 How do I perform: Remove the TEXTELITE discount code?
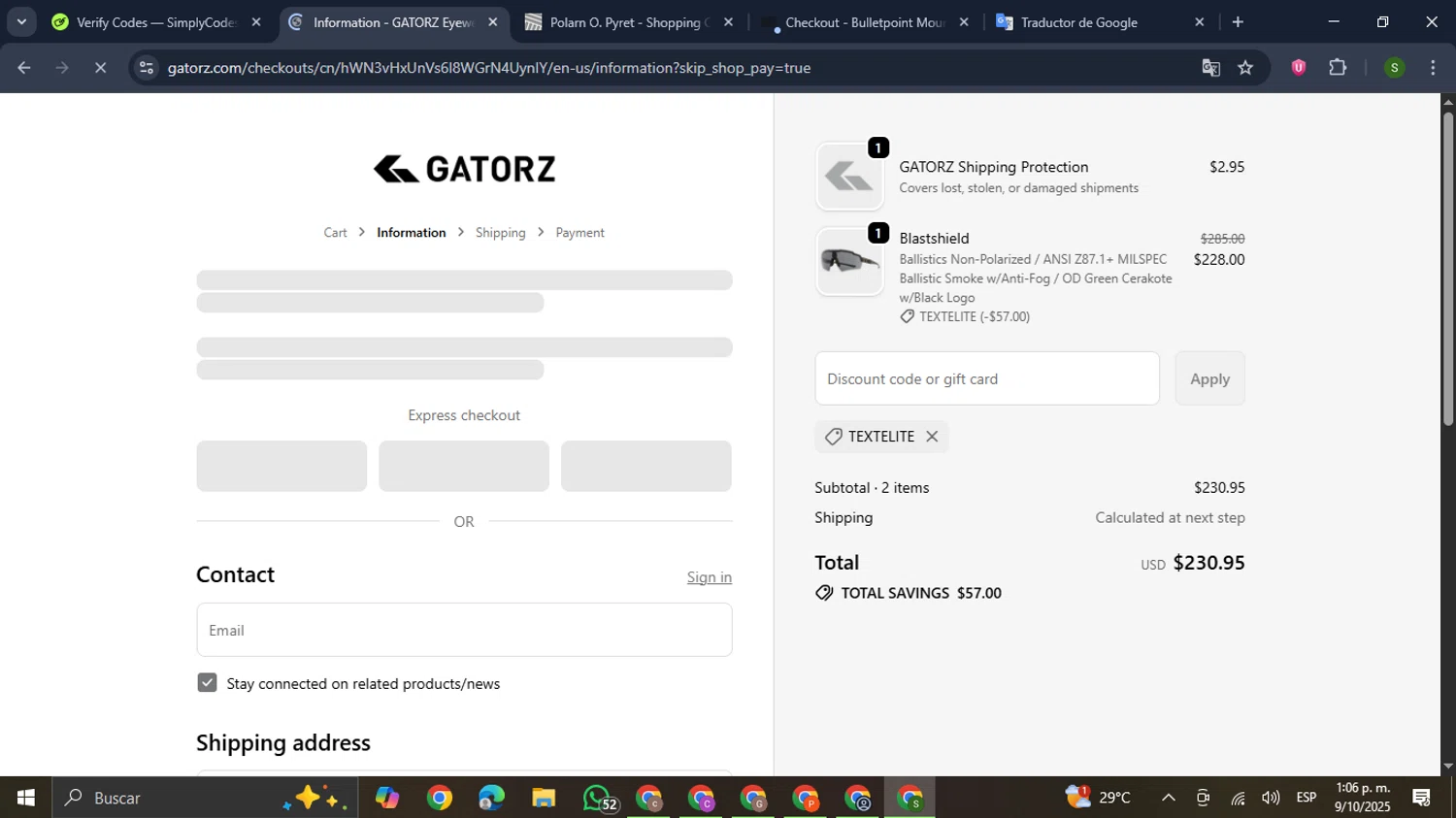tap(932, 437)
